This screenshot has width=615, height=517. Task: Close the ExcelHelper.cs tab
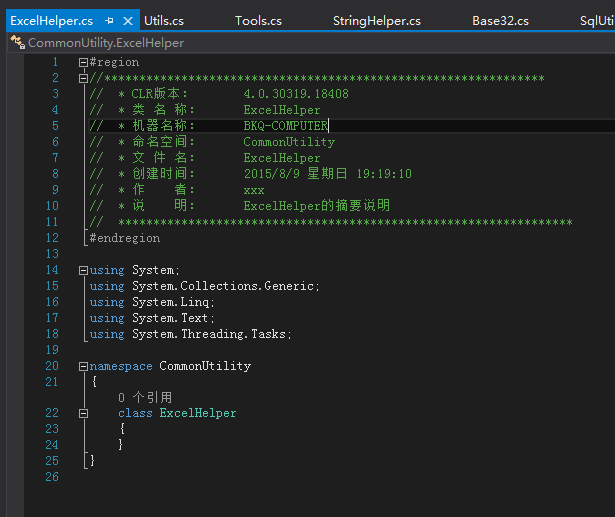pos(129,20)
